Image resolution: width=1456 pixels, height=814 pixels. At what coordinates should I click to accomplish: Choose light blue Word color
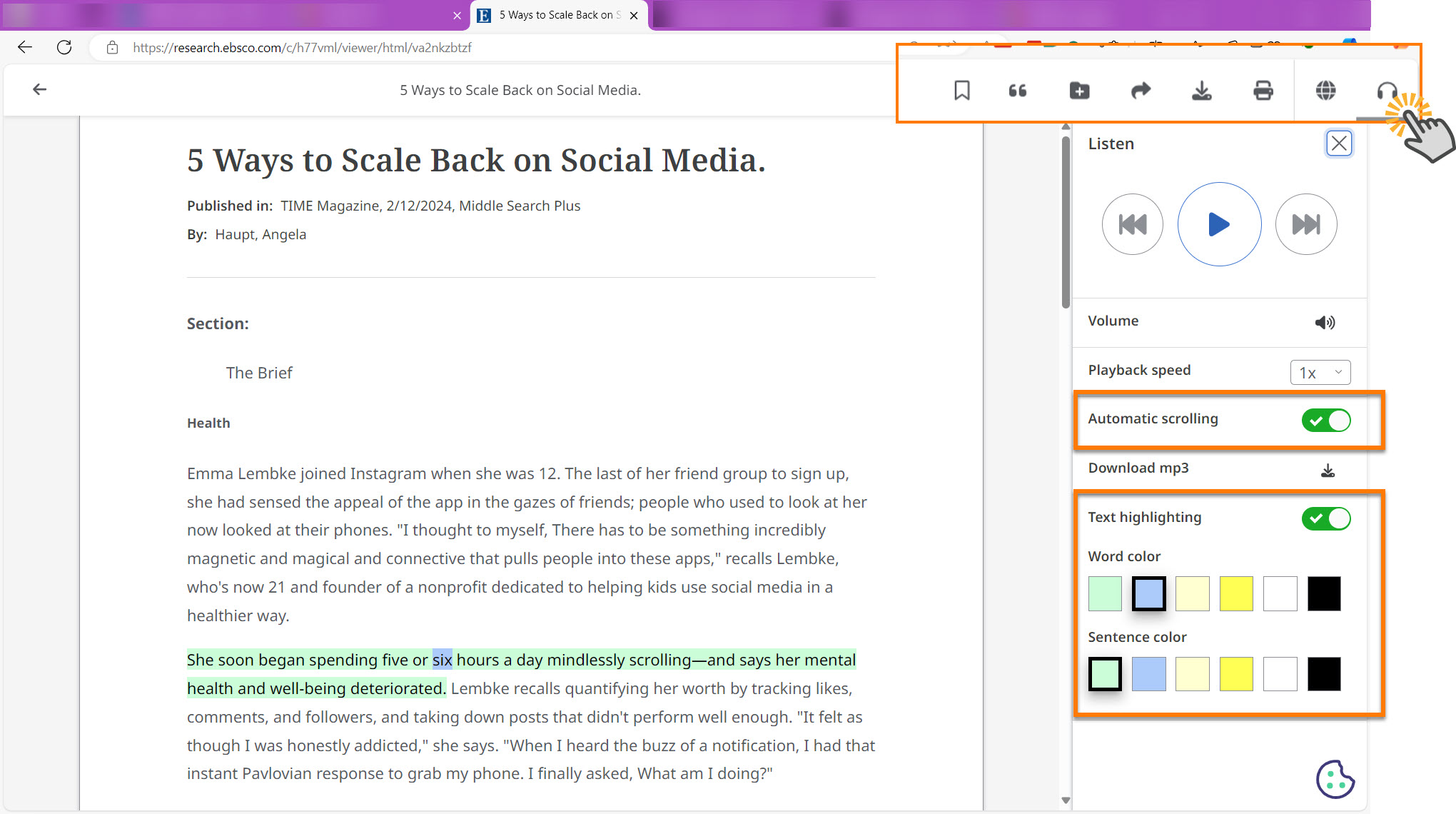(1148, 593)
